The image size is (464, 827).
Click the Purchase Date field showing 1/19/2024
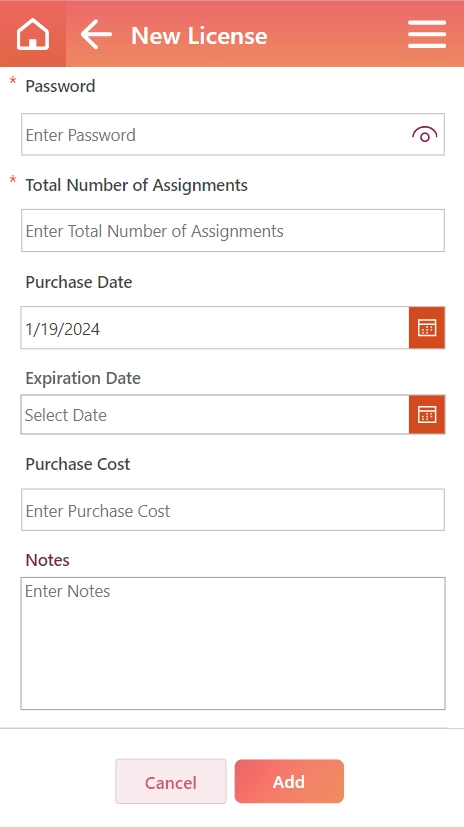coord(215,328)
